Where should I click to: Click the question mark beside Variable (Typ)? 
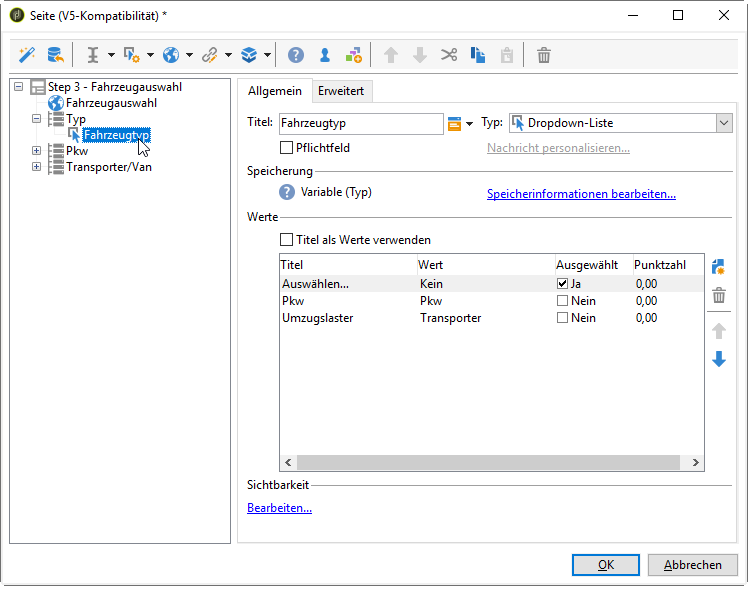(x=287, y=193)
